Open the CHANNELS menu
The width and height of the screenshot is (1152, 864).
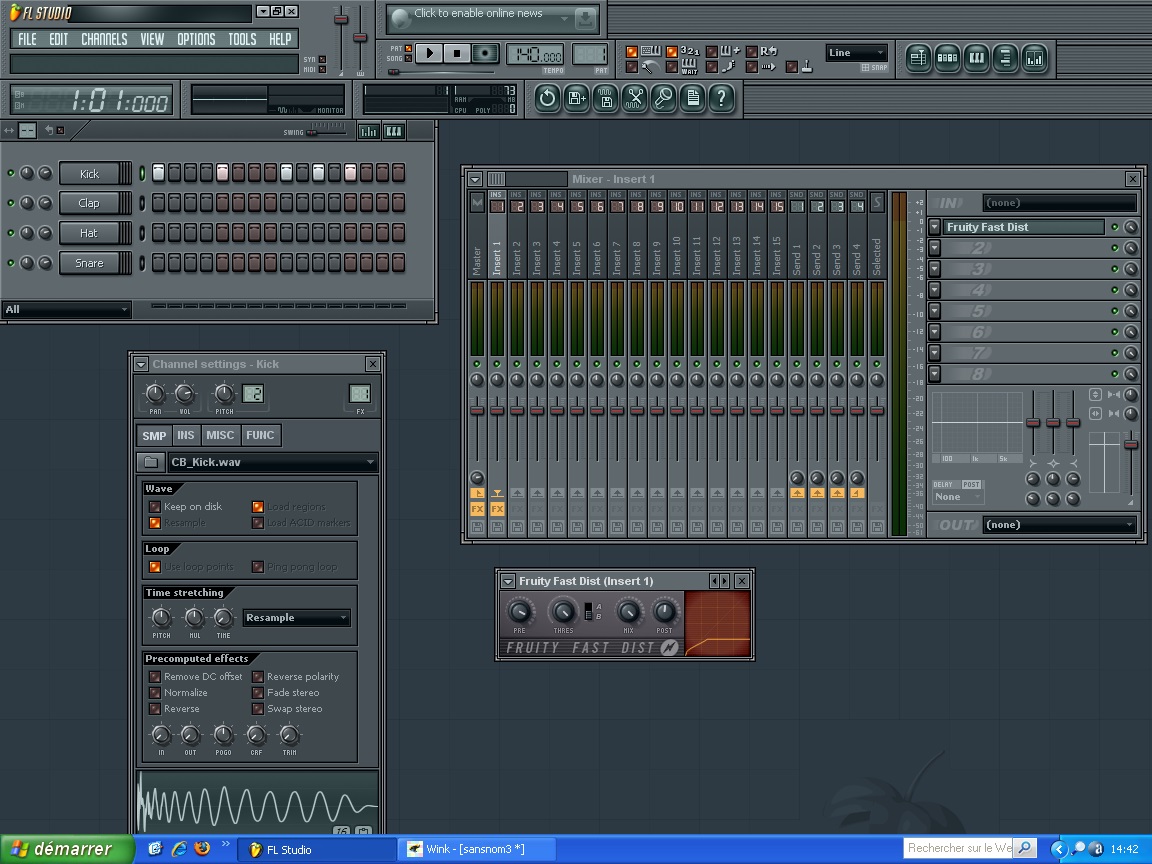point(104,39)
